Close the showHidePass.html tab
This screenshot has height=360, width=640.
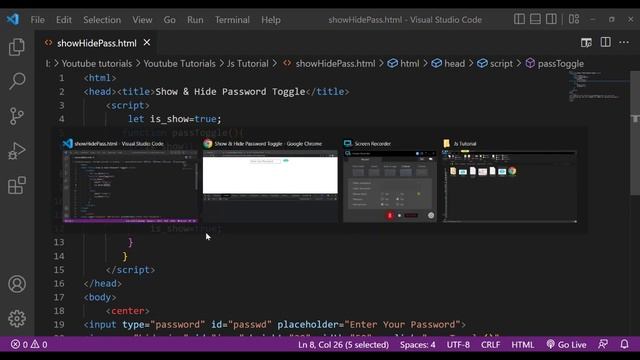point(147,42)
